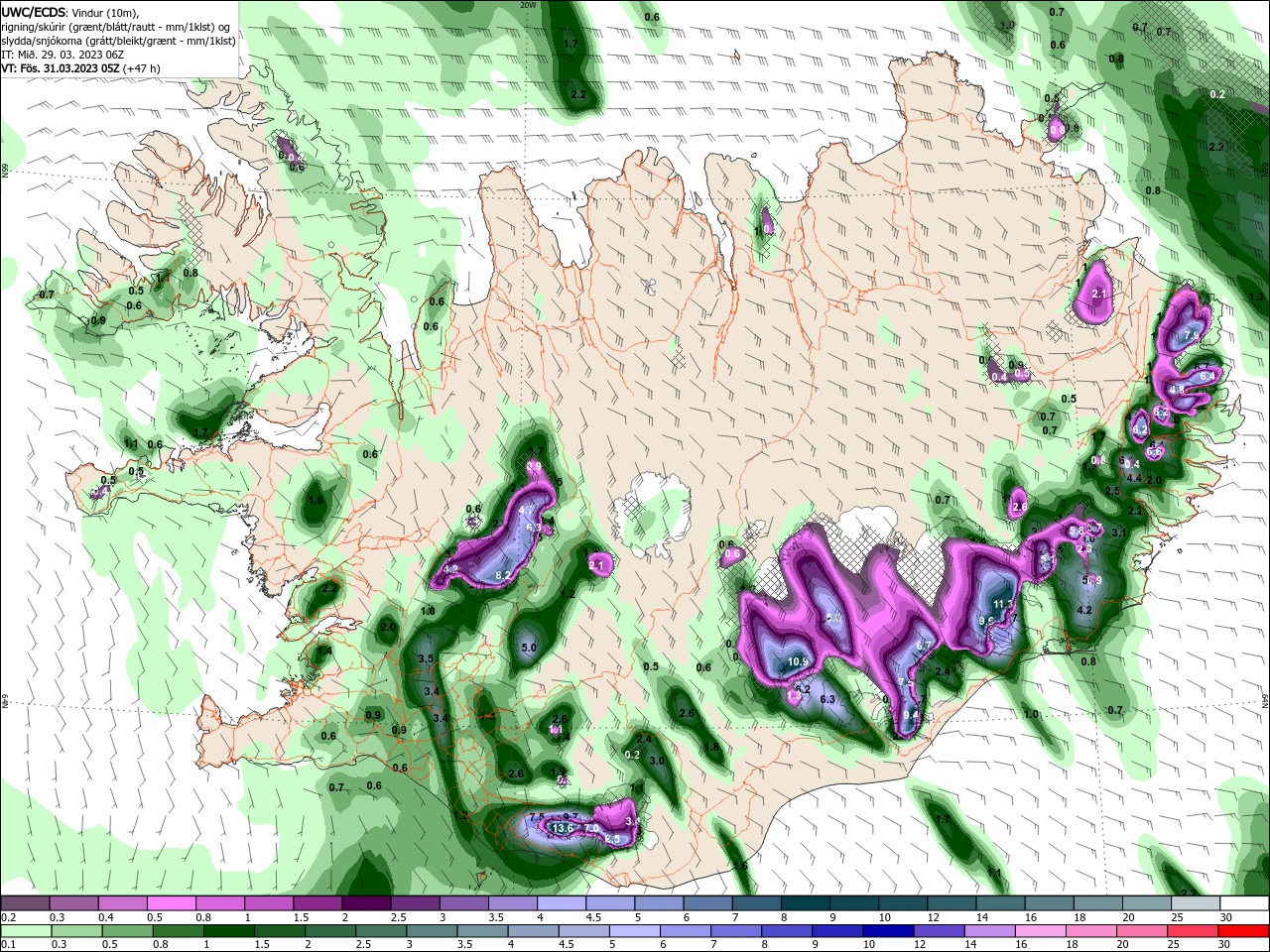1270x952 pixels.
Task: Click the 13.6 precipitation value on south coast
Action: tap(563, 828)
